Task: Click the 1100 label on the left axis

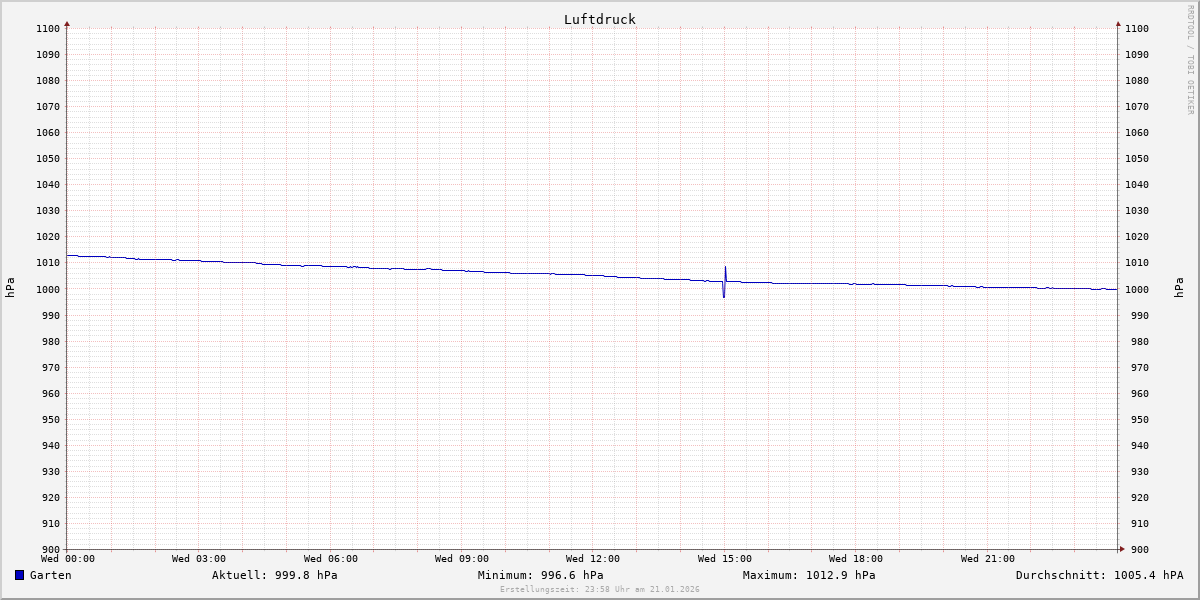Action: click(x=47, y=29)
